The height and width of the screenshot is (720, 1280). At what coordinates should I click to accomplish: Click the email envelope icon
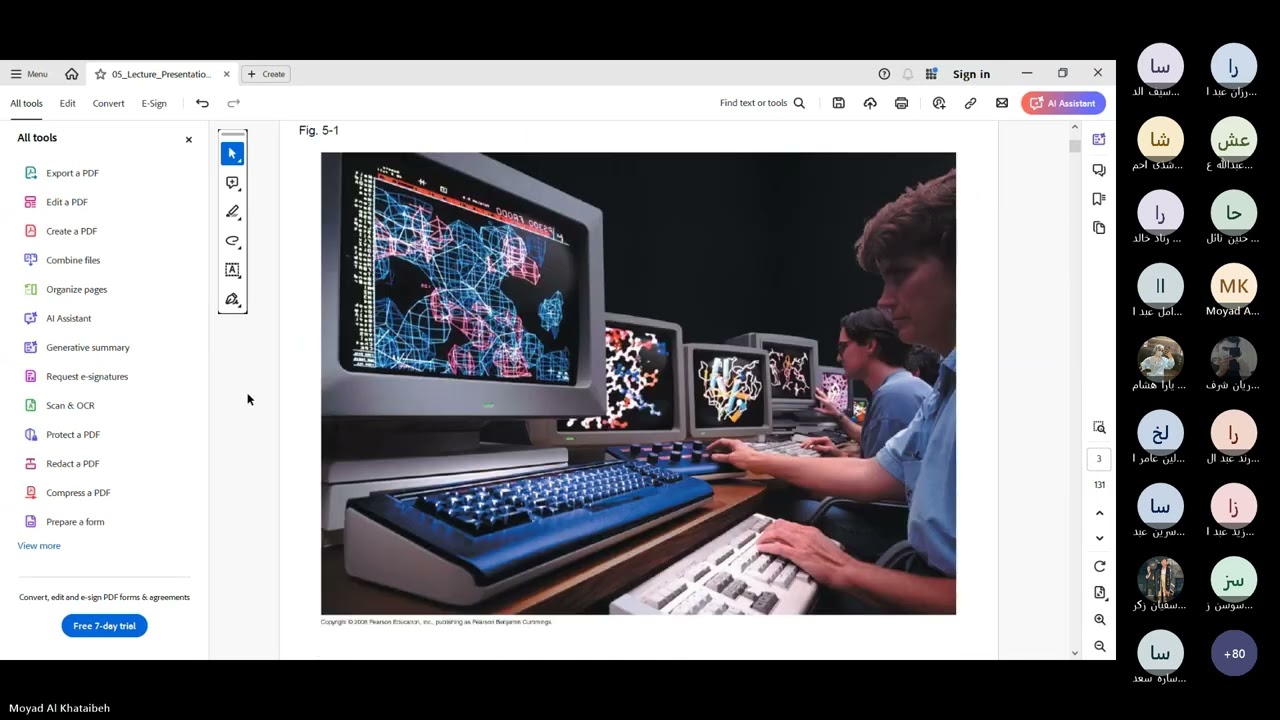tap(1002, 103)
